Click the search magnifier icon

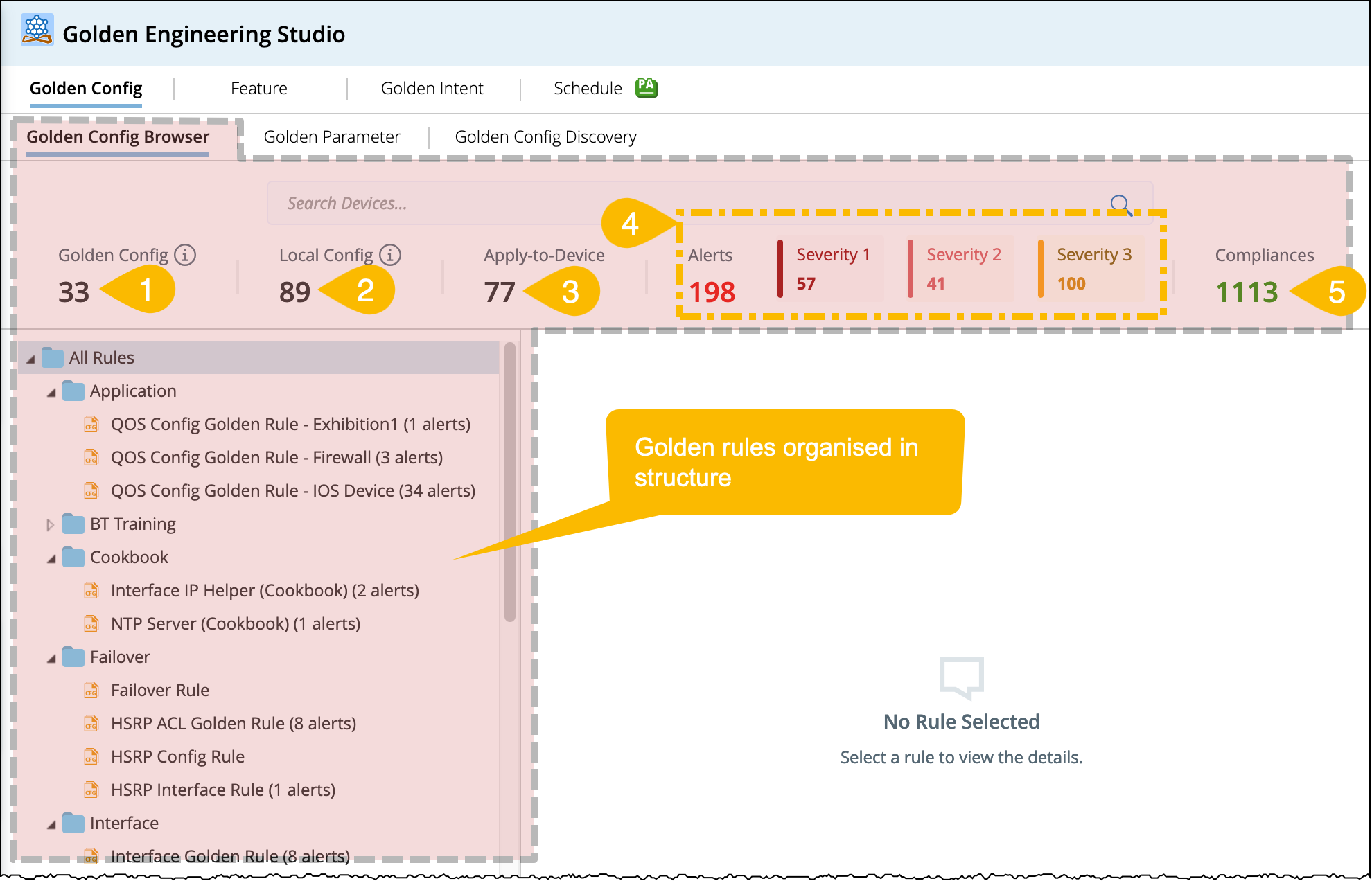(x=1120, y=204)
